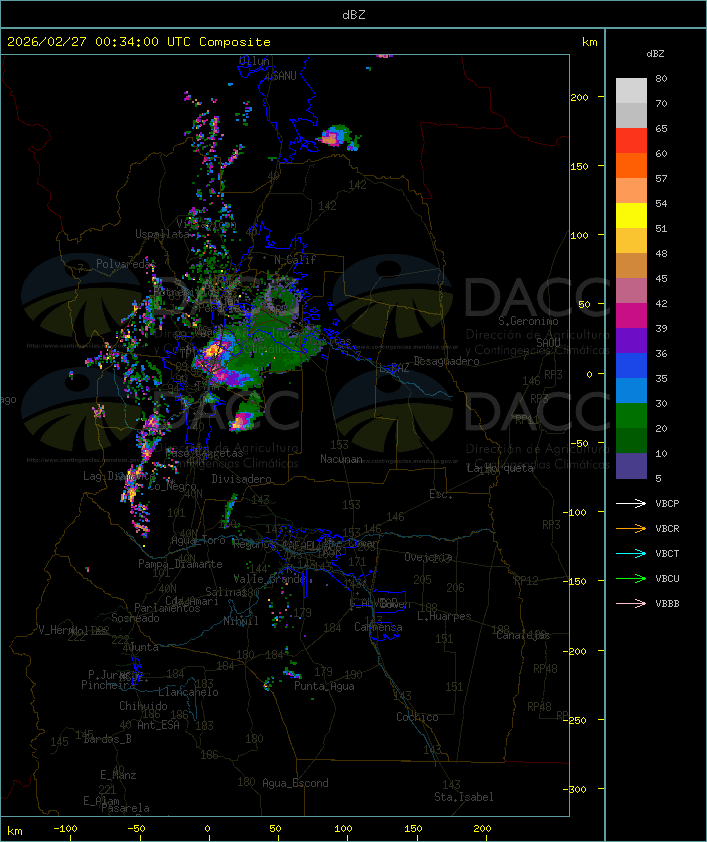Click the Sta.Isabel place label

click(464, 797)
